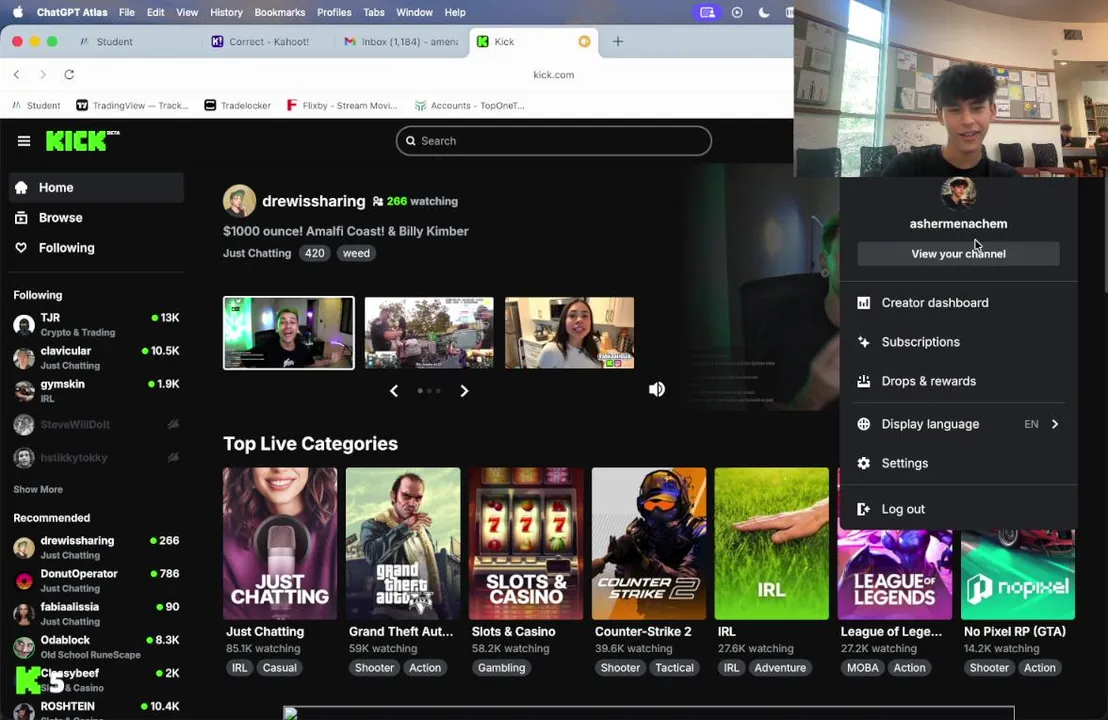Go to previous featured carousel slide
This screenshot has width=1108, height=720.
tap(394, 391)
